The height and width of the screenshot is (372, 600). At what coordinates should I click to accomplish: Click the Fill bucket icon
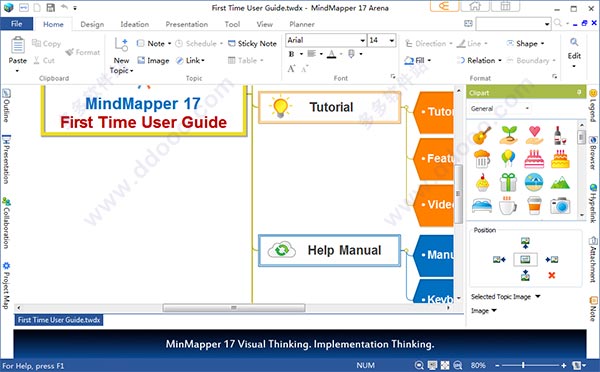tap(409, 60)
